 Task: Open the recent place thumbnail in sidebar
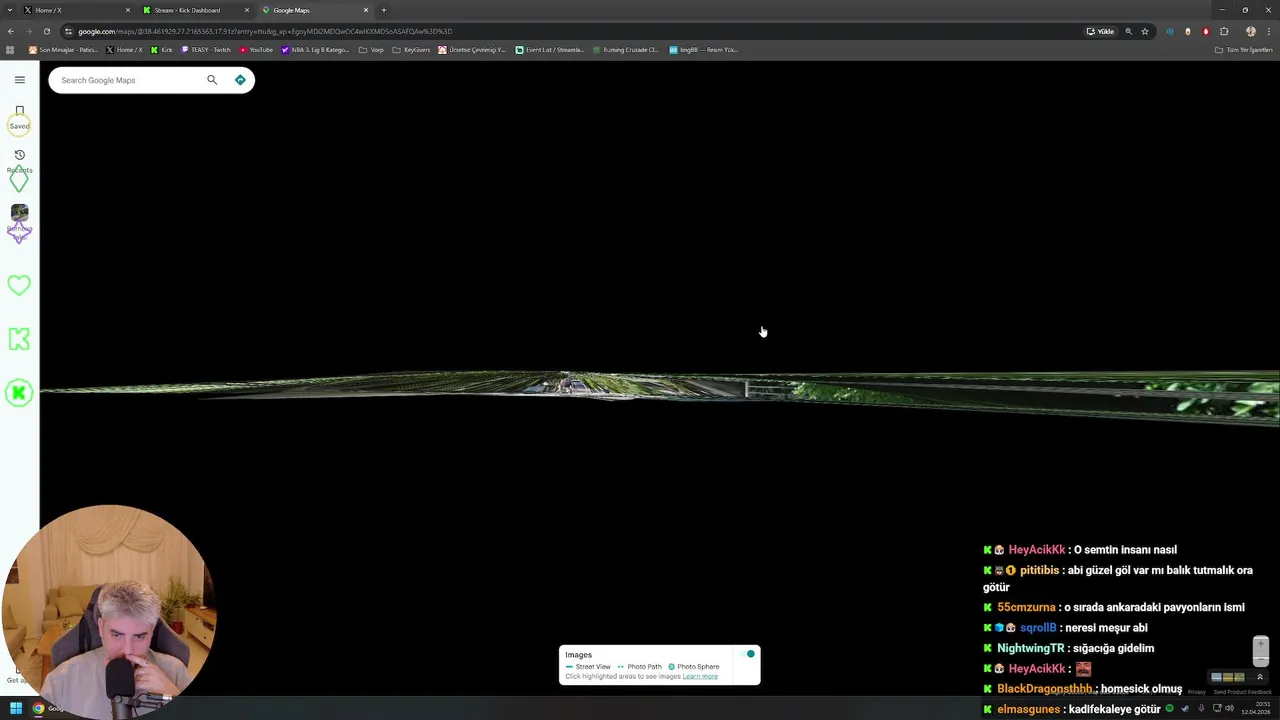[19, 213]
